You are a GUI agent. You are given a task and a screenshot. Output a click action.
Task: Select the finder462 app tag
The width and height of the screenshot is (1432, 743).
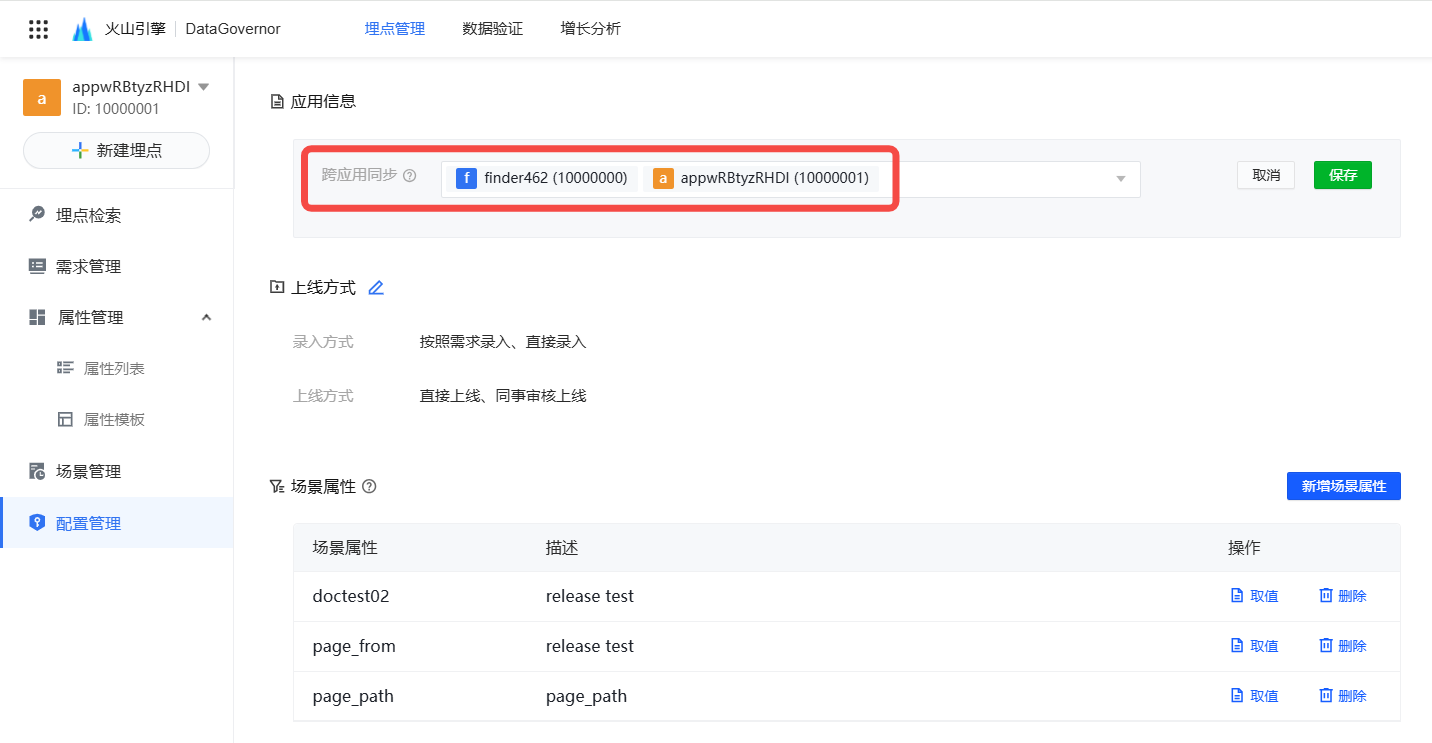[543, 179]
